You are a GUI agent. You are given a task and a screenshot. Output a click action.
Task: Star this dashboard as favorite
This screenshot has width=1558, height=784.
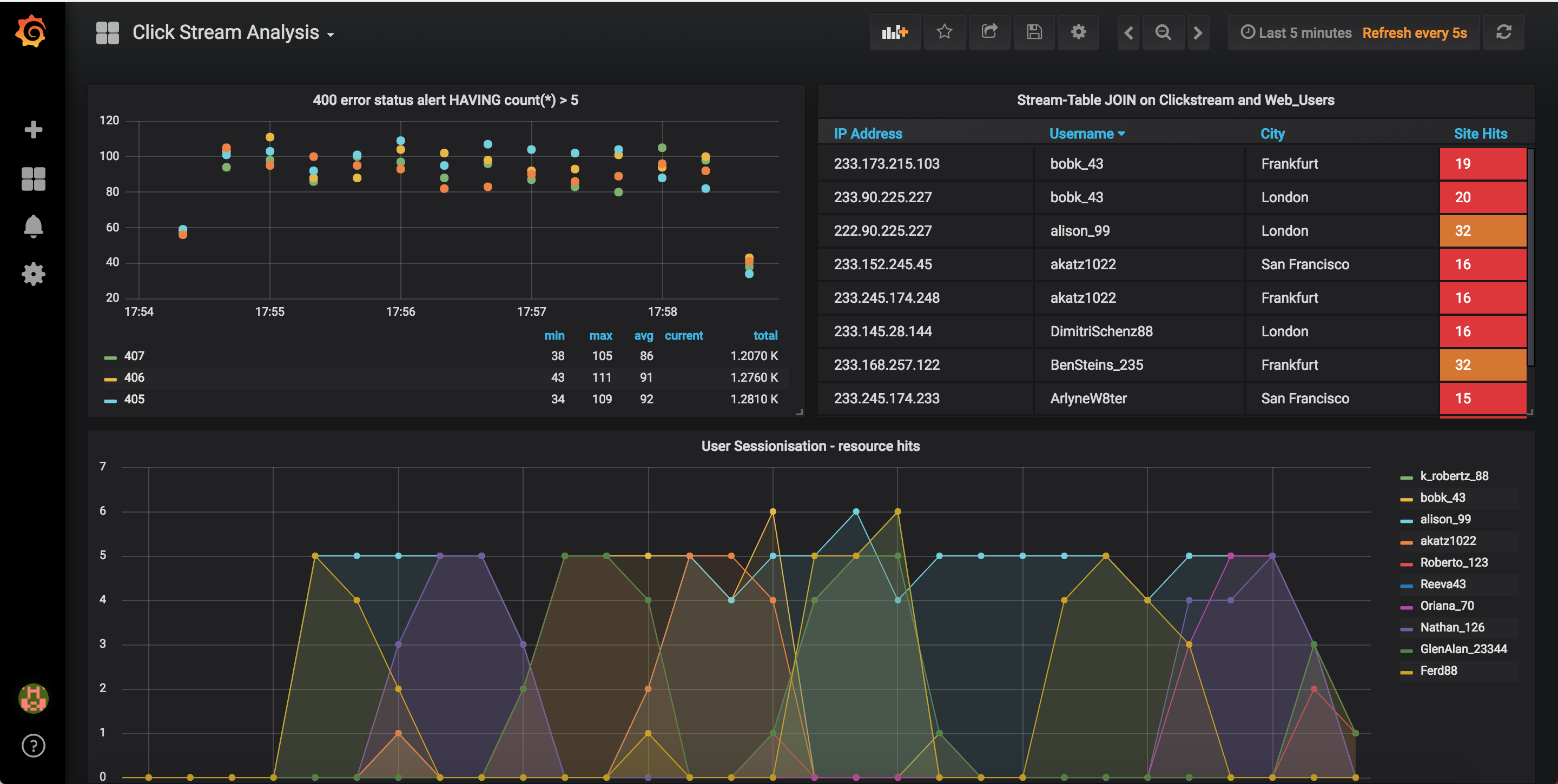944,32
